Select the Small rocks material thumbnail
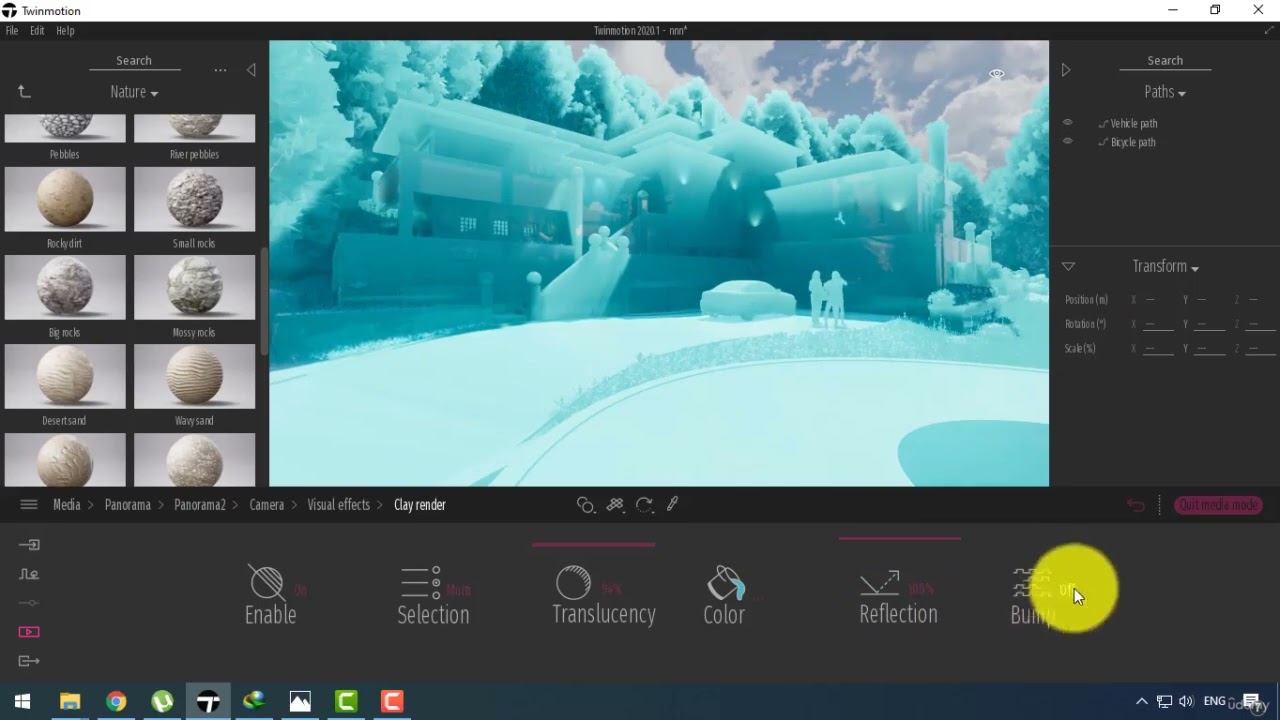Screen dimensions: 1280x720 194,199
